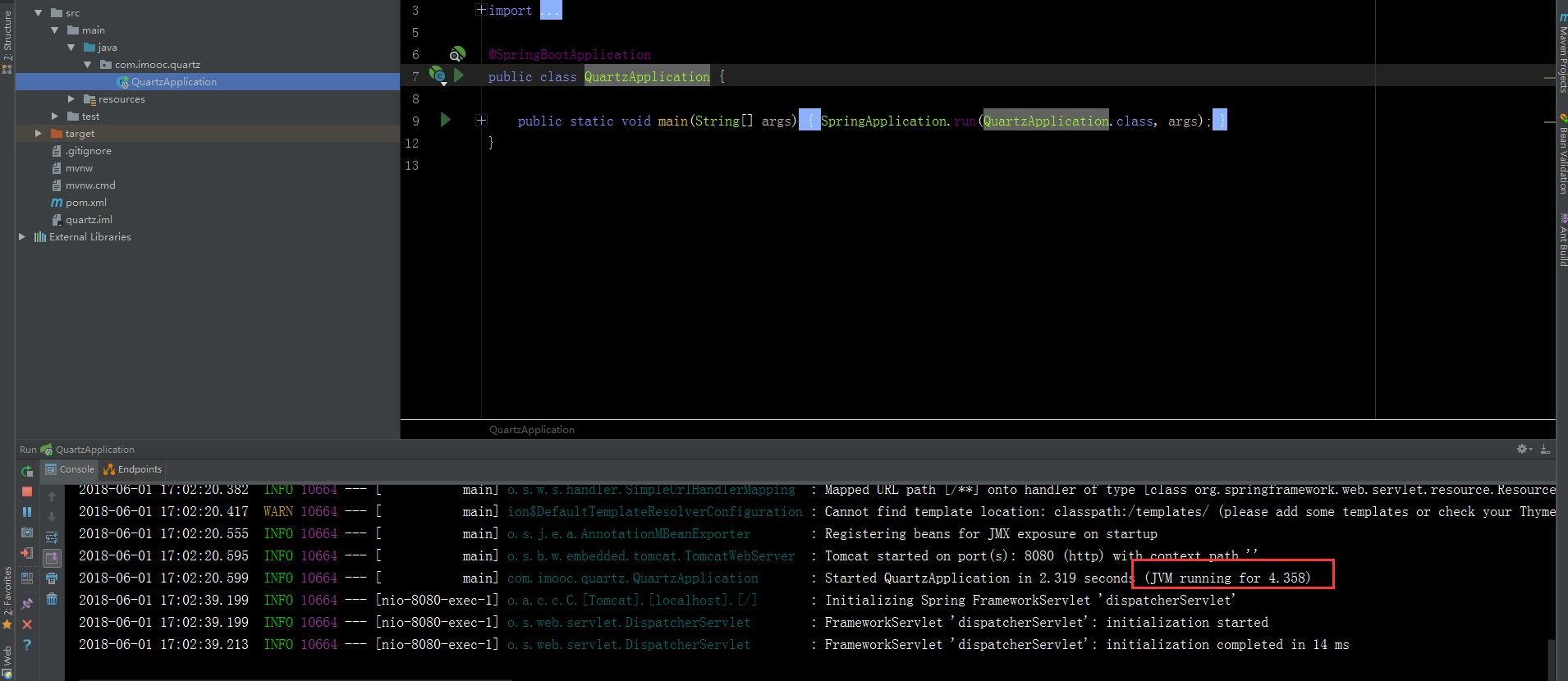This screenshot has height=681, width=1568.
Task: Expand the collapsed import block
Action: point(481,10)
